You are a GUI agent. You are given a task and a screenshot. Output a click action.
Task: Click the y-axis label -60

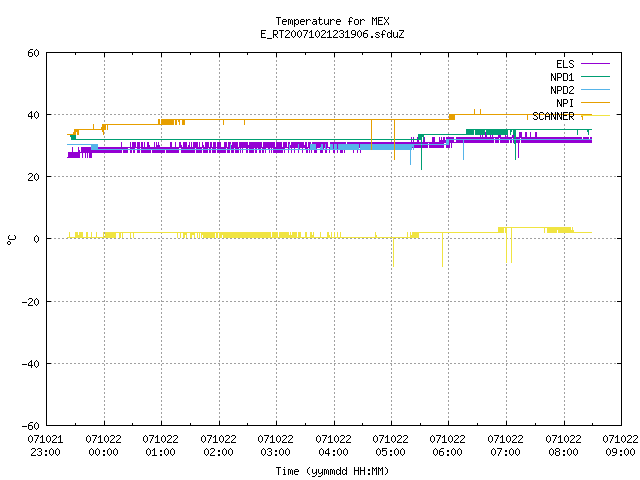(x=31, y=426)
